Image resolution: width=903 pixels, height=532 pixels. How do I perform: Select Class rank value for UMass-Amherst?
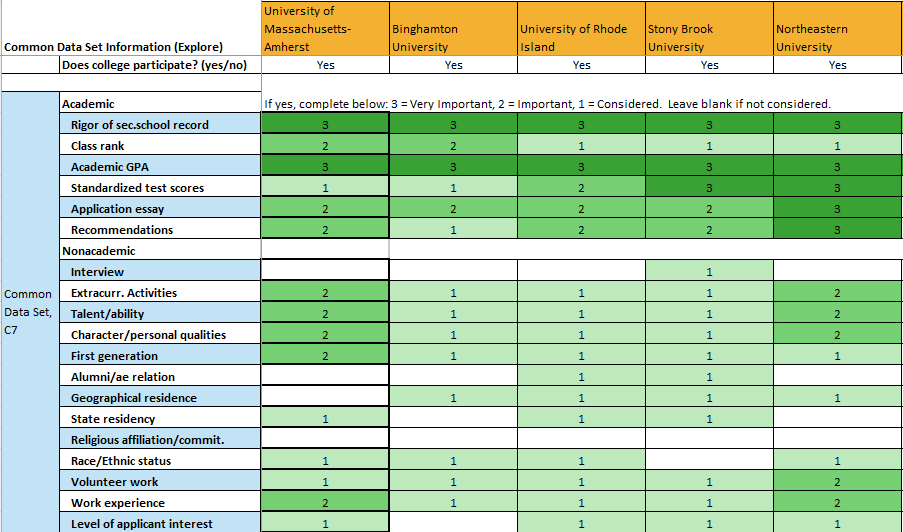325,146
